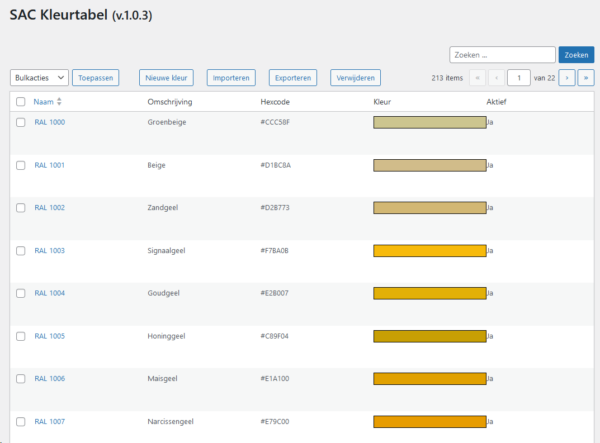Click the Importeren button
Image resolution: width=600 pixels, height=443 pixels.
[229, 77]
